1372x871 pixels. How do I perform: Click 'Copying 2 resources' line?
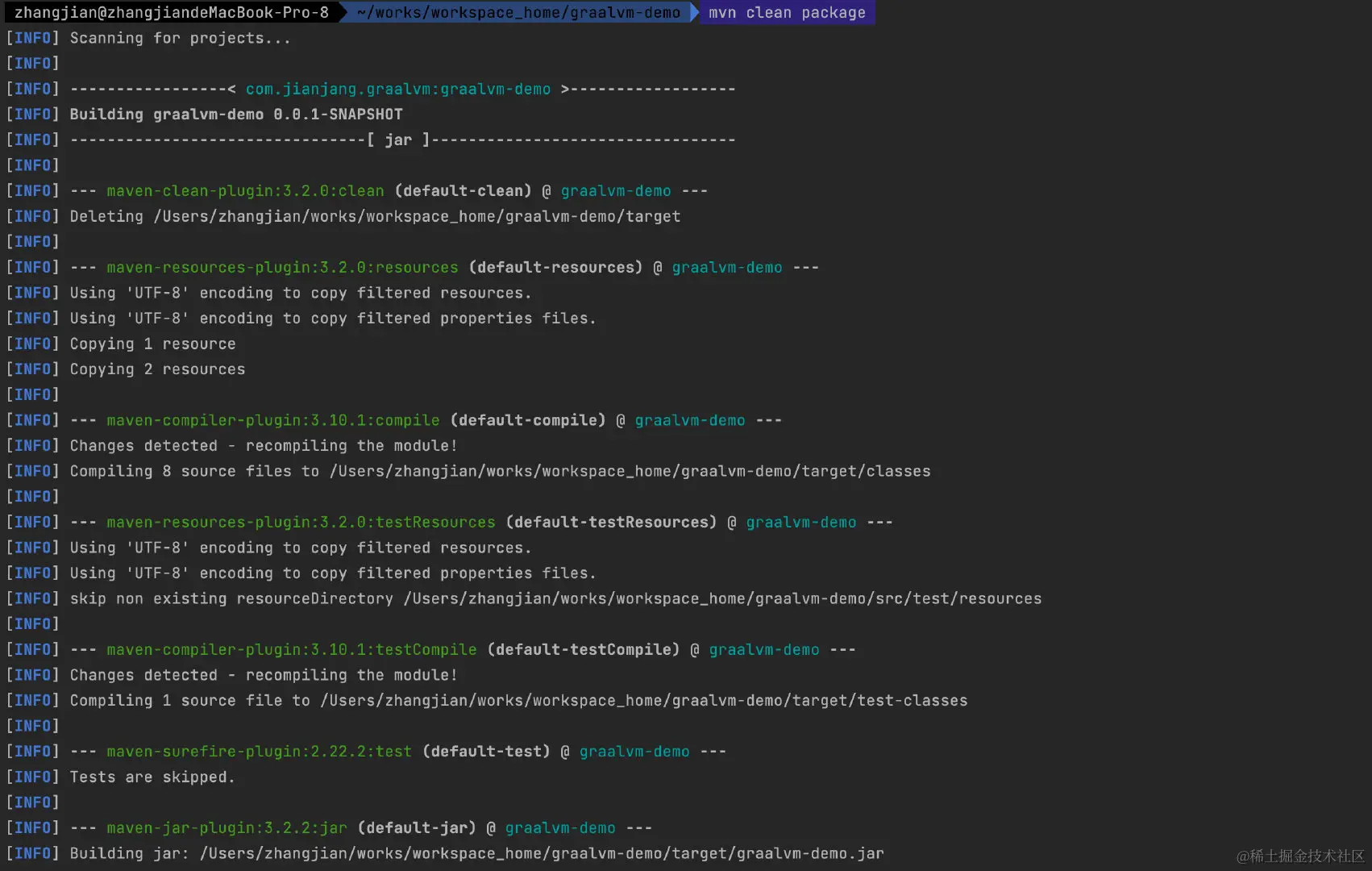(157, 369)
